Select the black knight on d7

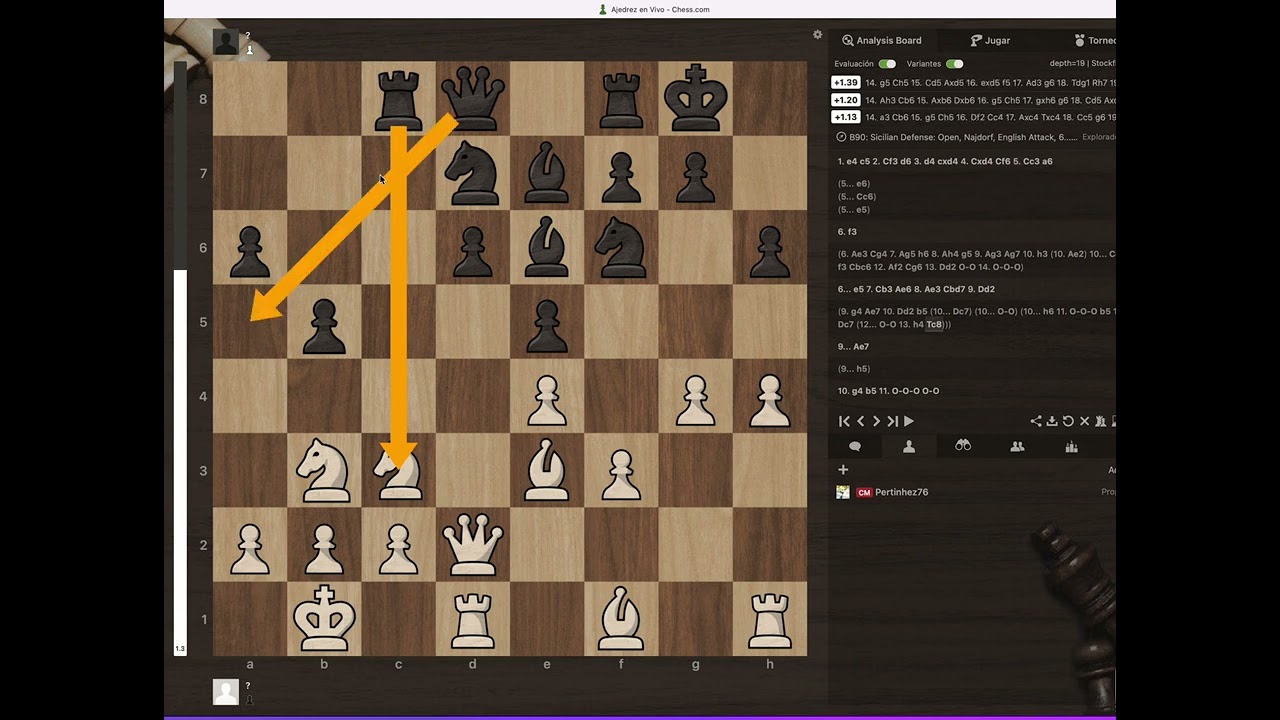(x=472, y=173)
